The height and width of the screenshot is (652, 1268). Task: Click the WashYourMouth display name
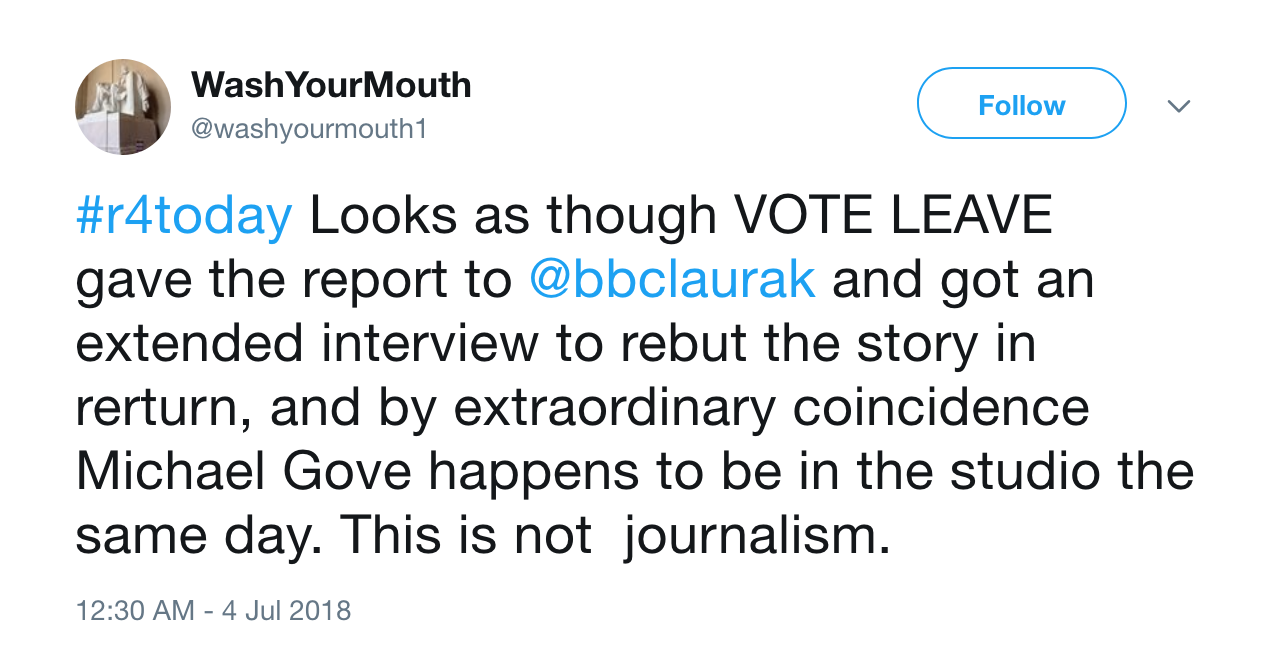click(332, 84)
